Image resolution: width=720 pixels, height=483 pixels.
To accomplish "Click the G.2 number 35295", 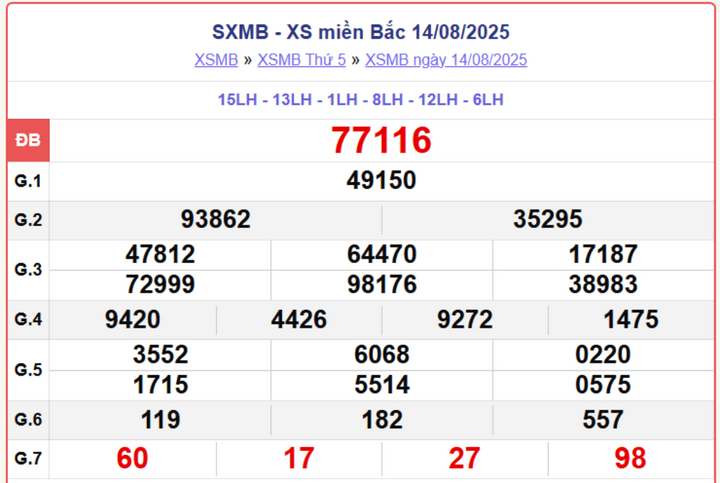I will 547,219.
